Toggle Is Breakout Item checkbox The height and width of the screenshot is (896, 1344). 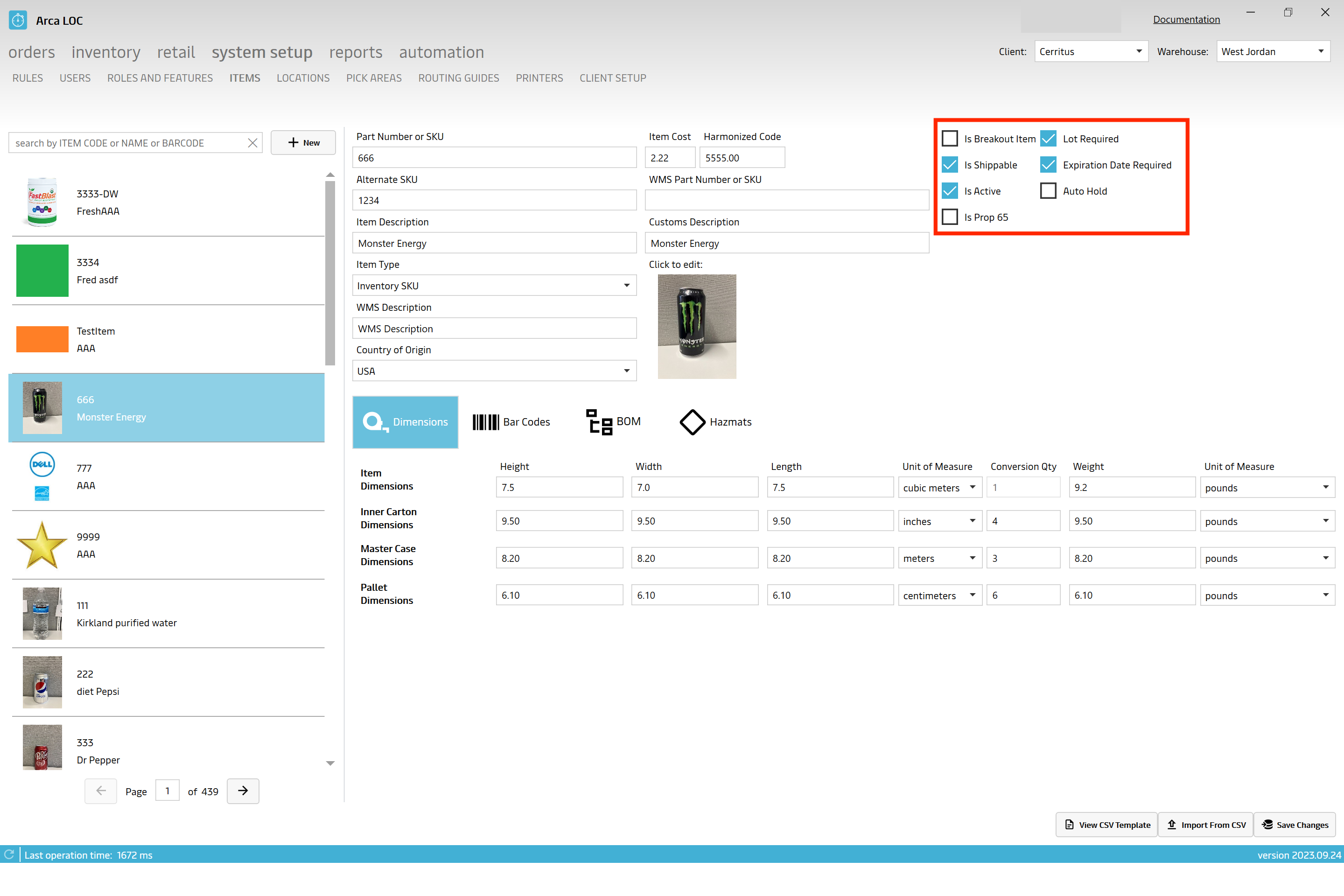(950, 139)
